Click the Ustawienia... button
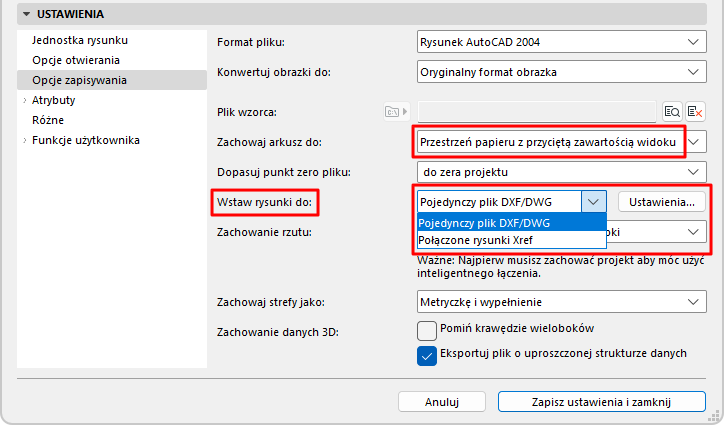Viewport: 724px width, 425px height. click(662, 202)
